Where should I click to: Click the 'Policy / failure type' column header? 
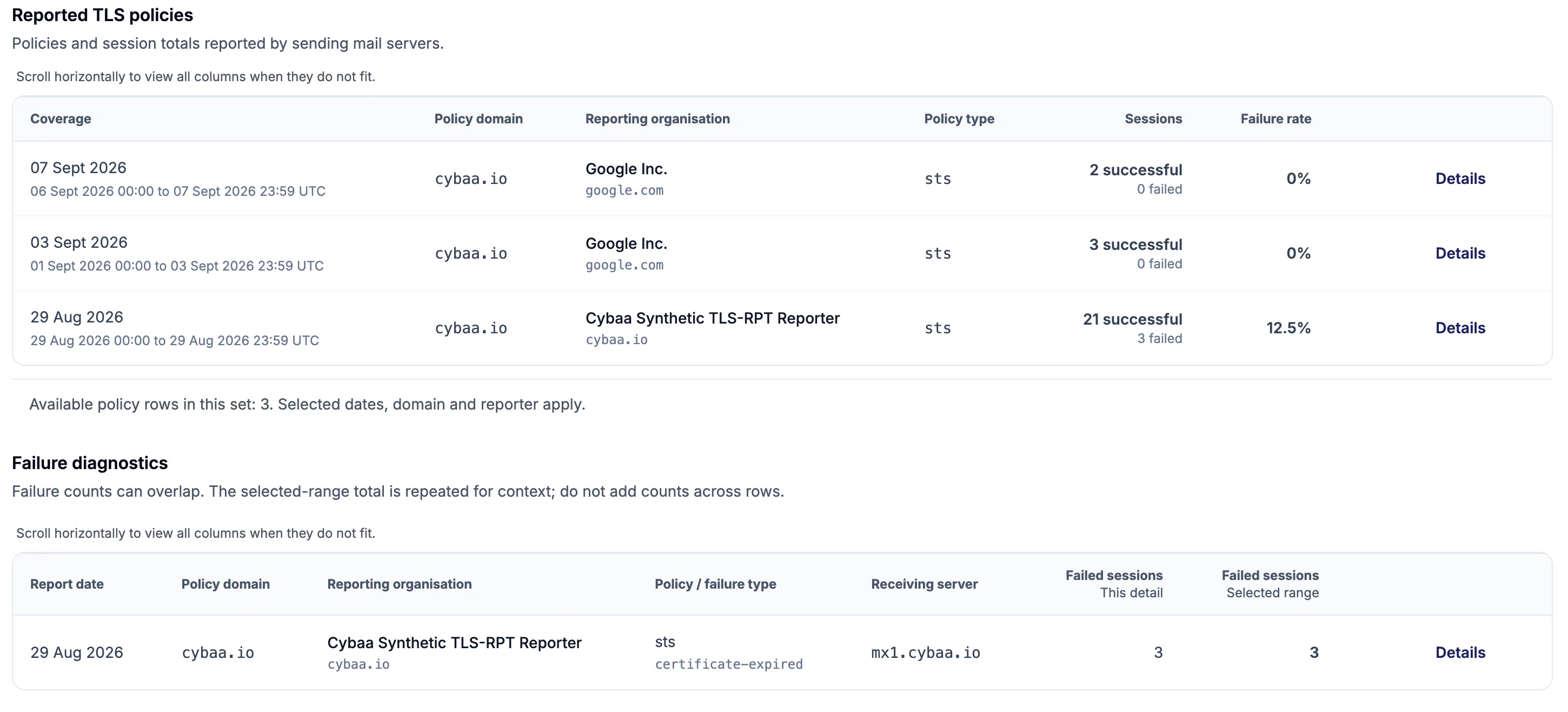pyautogui.click(x=715, y=584)
